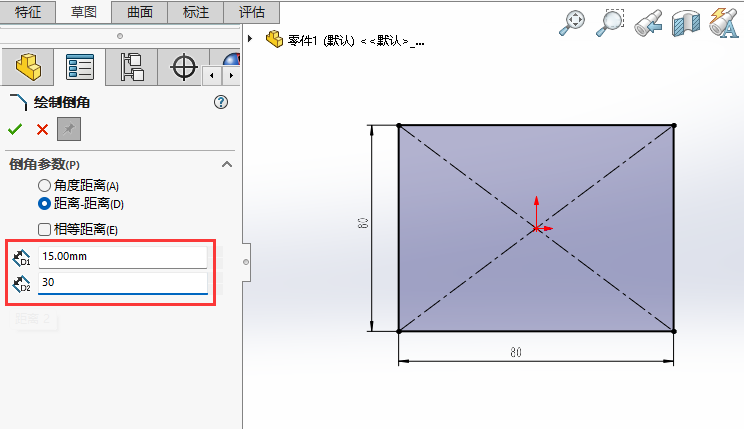Switch to the 特征 tab
This screenshot has width=744, height=429.
(28, 12)
